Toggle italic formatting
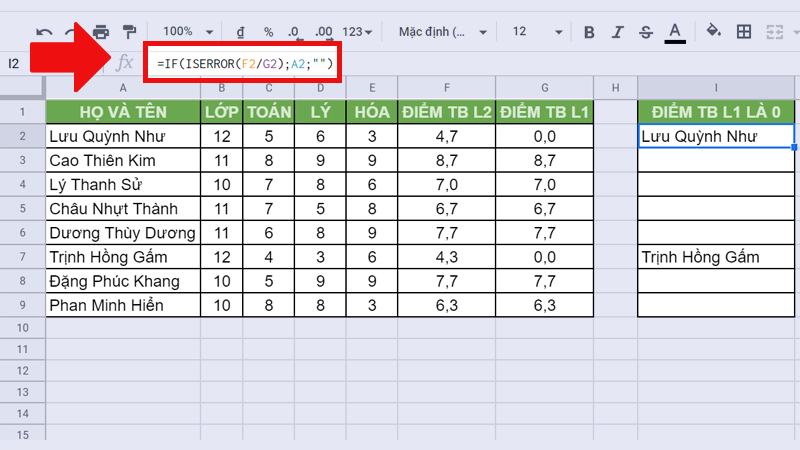The image size is (800, 450). click(617, 31)
